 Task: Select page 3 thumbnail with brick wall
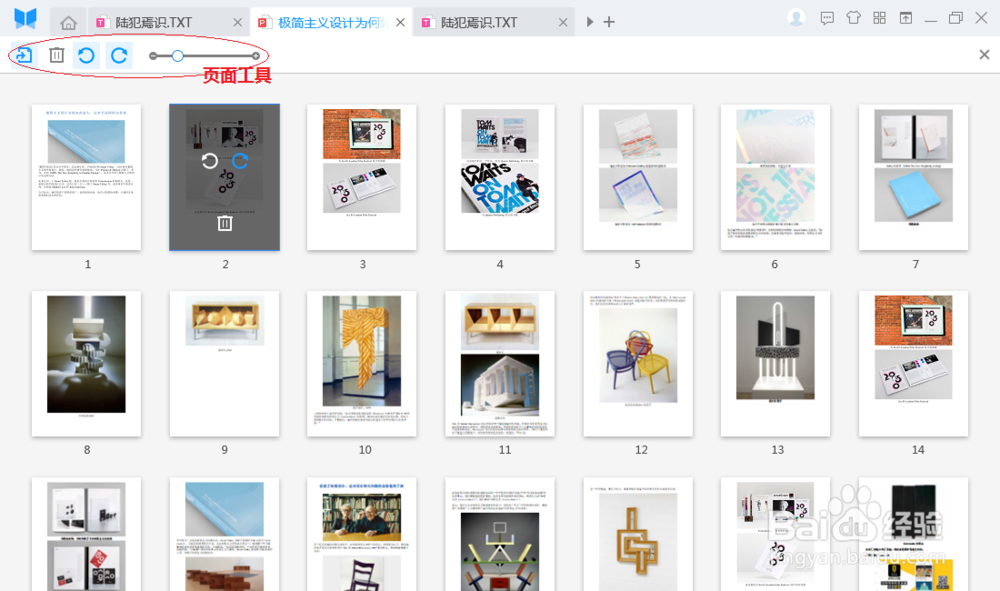click(362, 177)
